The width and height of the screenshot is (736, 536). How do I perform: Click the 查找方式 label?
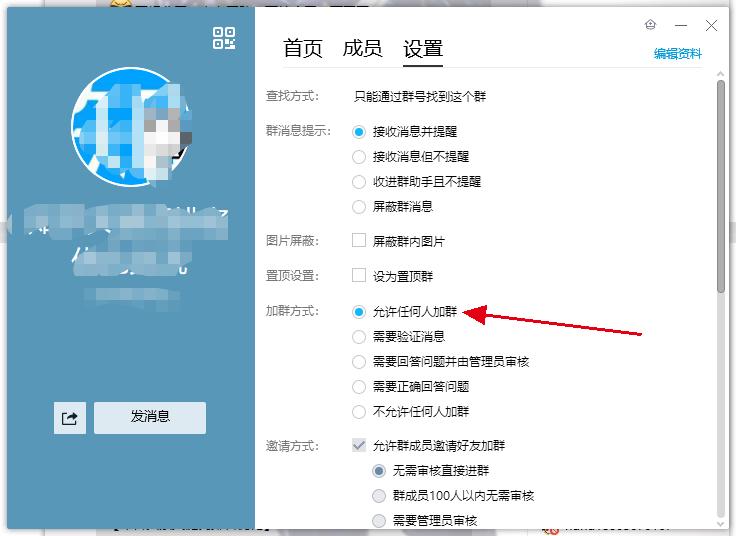(292, 96)
